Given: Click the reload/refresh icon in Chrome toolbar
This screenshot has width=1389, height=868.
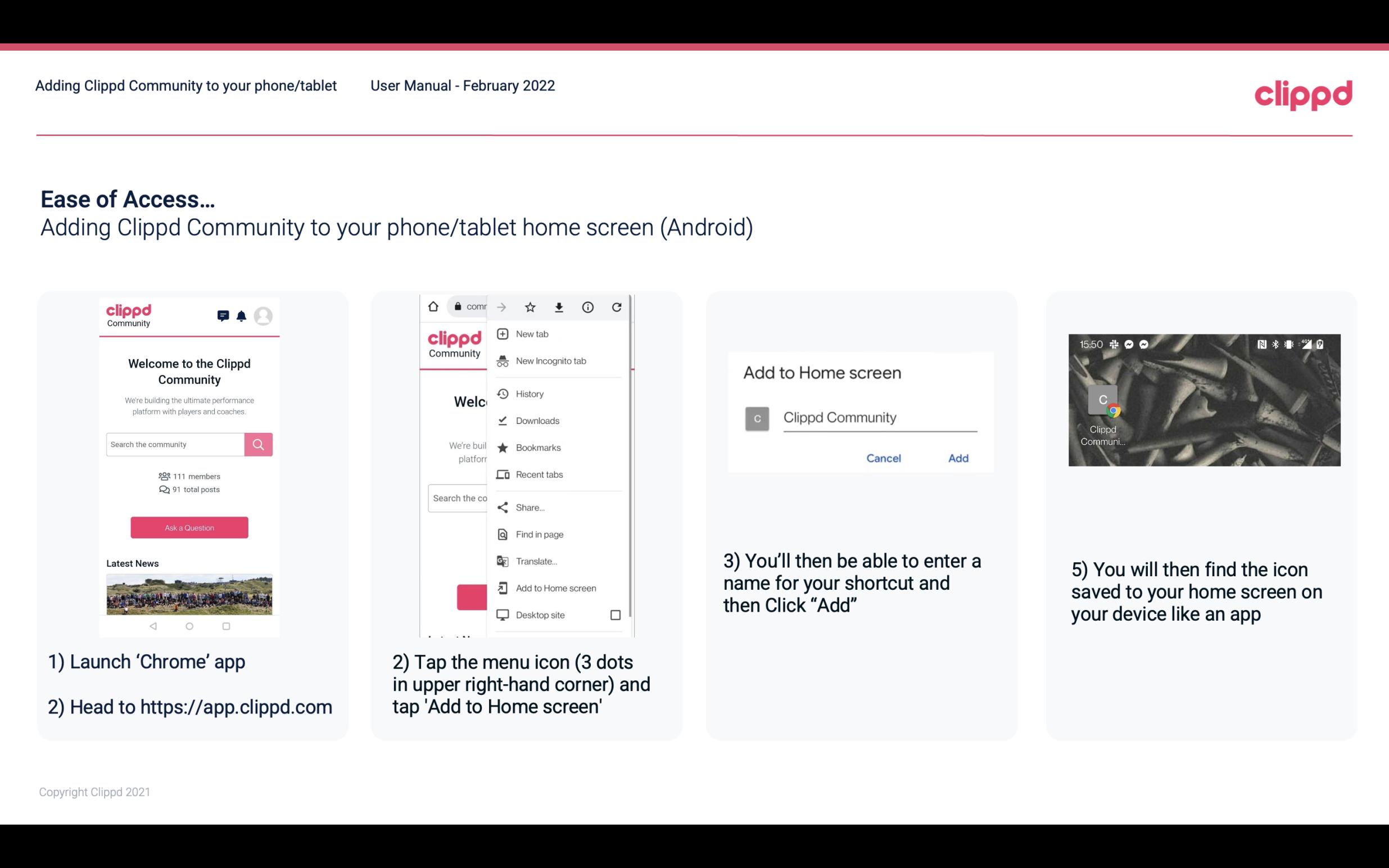Looking at the screenshot, I should pos(619,306).
